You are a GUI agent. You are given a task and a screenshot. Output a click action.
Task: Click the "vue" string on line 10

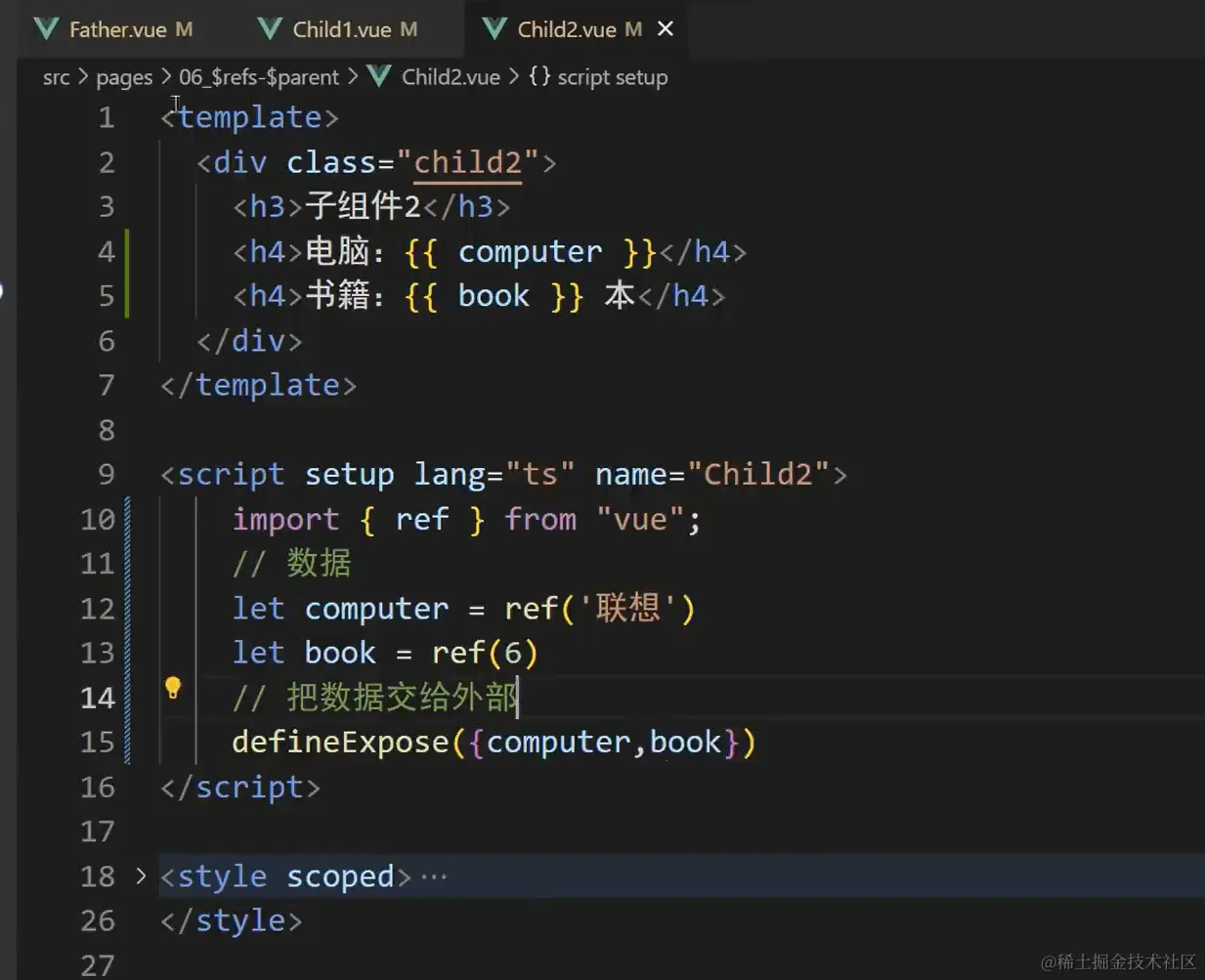pos(640,520)
